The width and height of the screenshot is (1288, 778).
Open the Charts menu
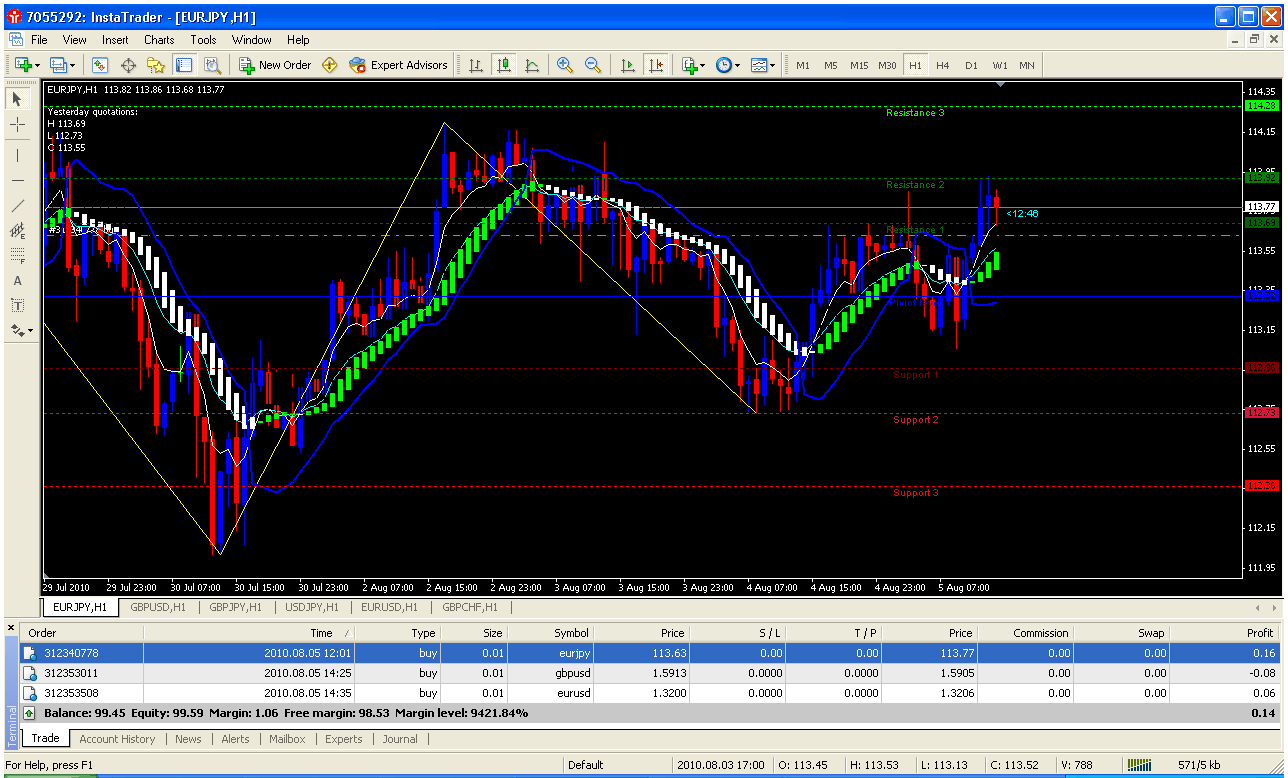coord(159,40)
